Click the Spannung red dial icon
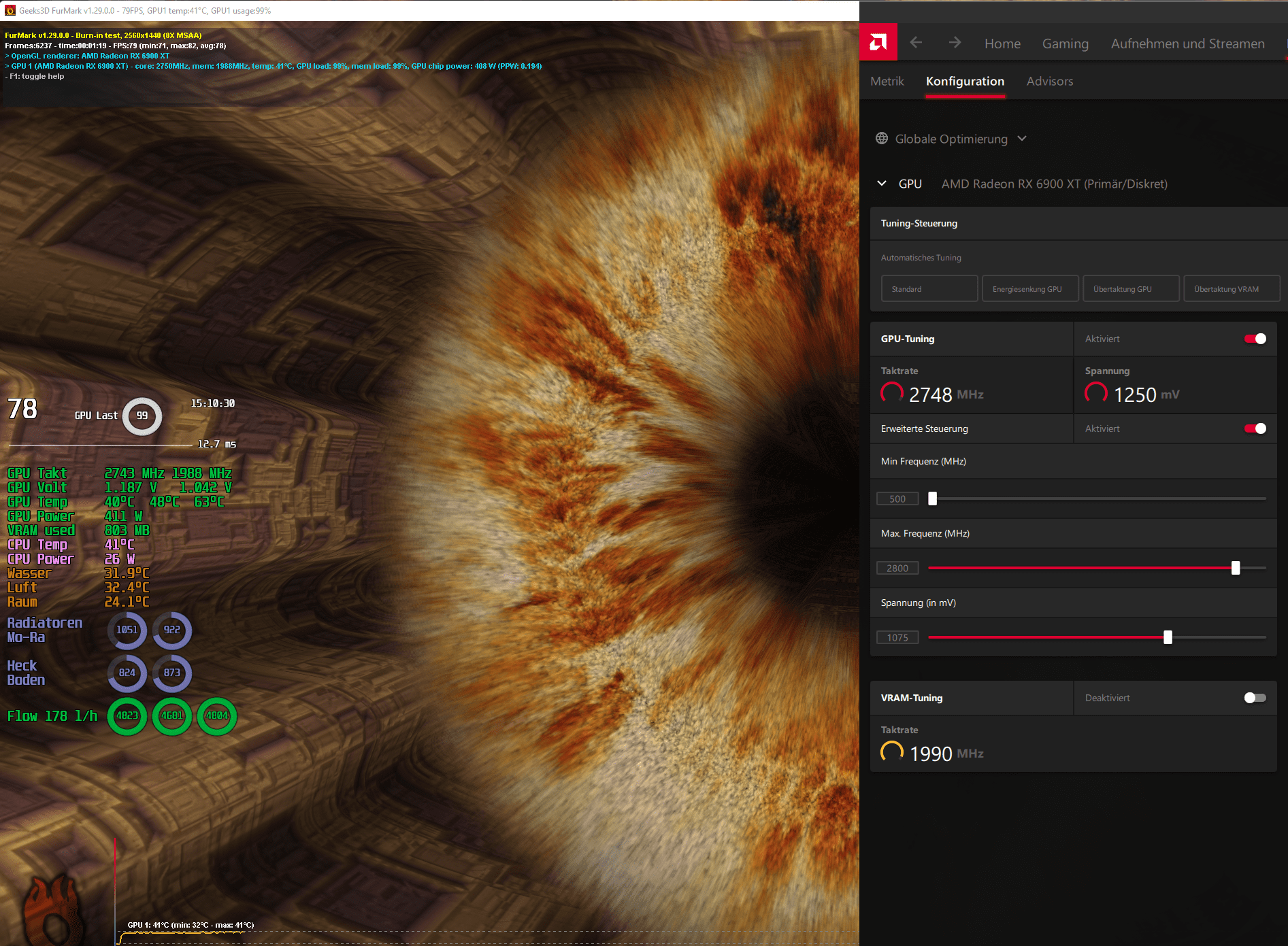 pyautogui.click(x=1096, y=393)
